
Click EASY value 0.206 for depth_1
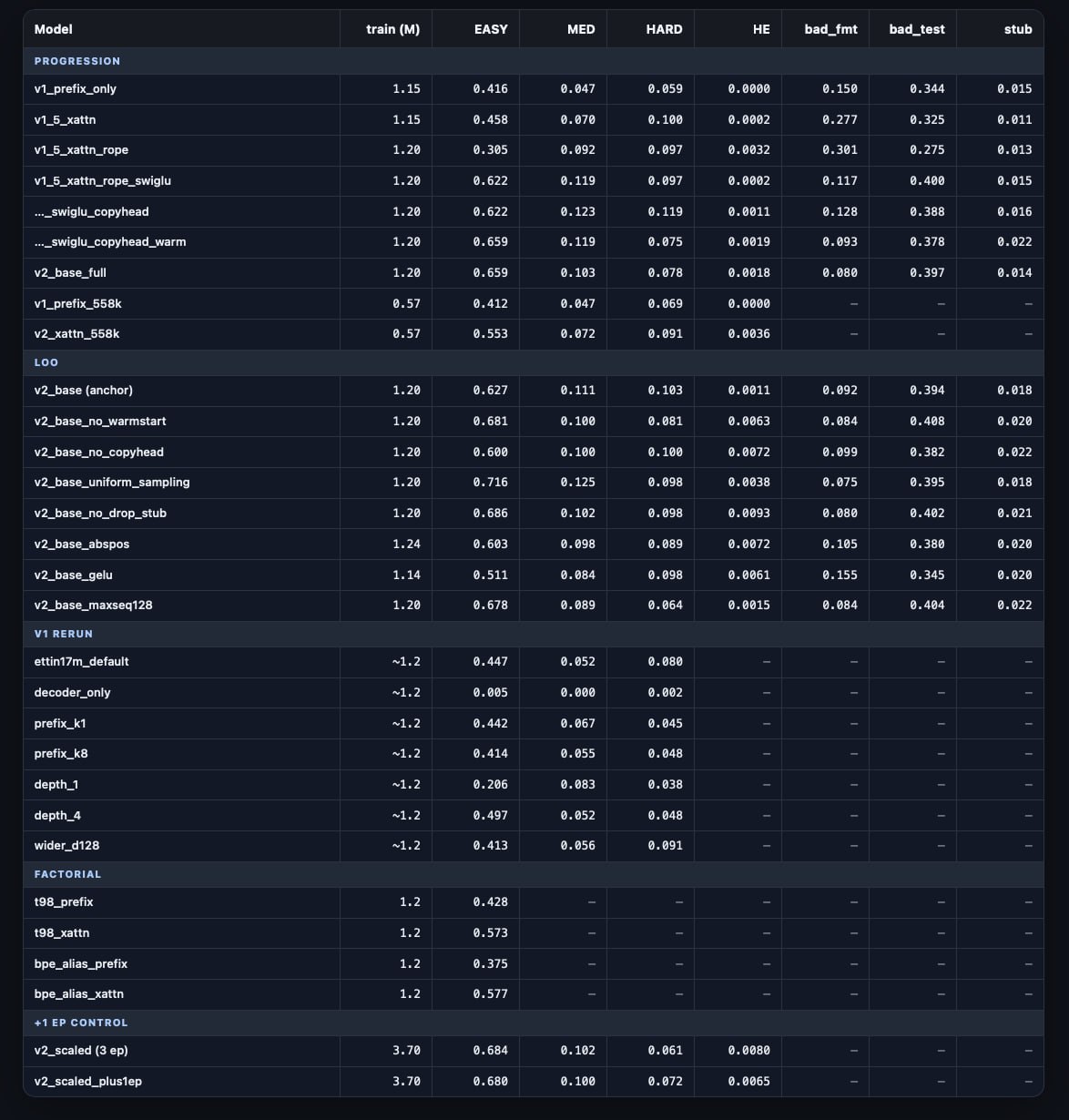(x=491, y=785)
